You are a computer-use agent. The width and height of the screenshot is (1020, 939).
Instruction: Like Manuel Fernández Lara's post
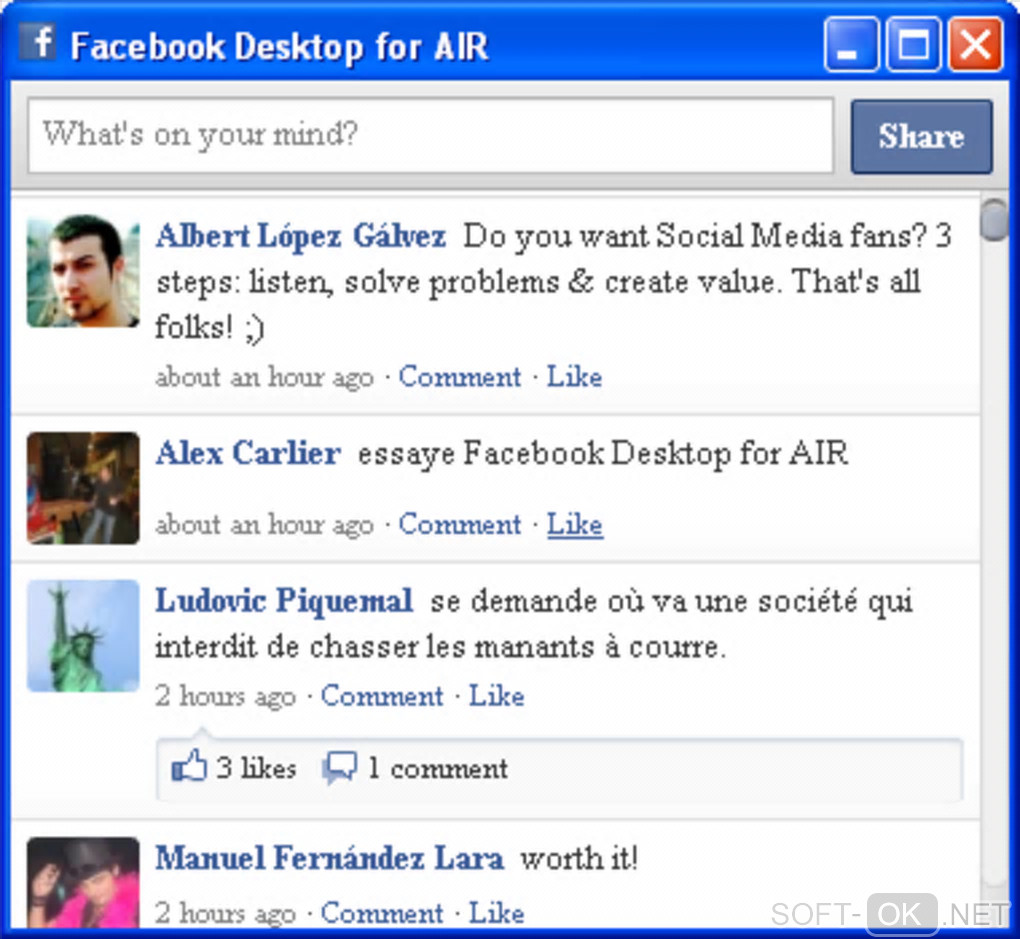point(497,914)
